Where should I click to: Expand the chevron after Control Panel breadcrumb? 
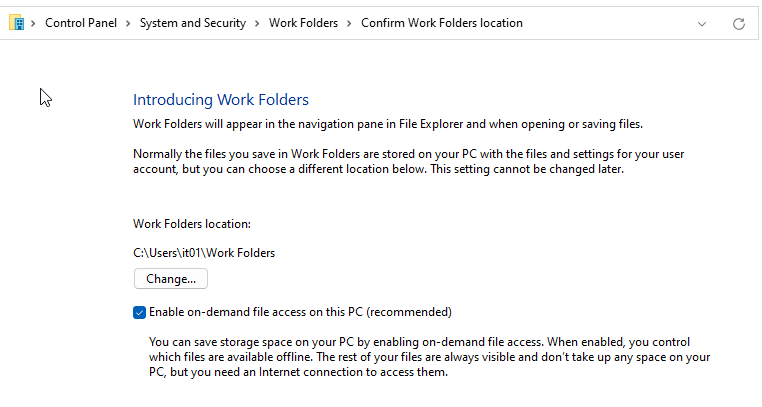click(129, 23)
